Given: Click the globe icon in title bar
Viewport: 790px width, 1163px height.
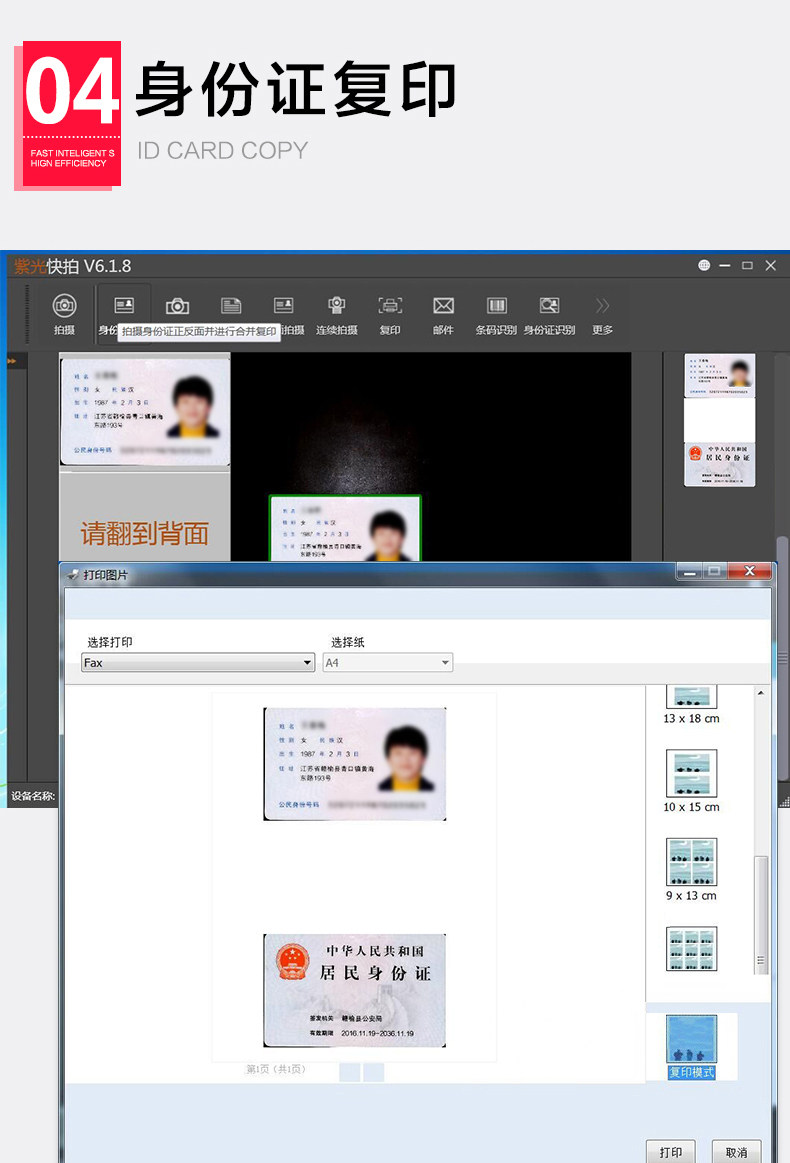Looking at the screenshot, I should pos(704,266).
